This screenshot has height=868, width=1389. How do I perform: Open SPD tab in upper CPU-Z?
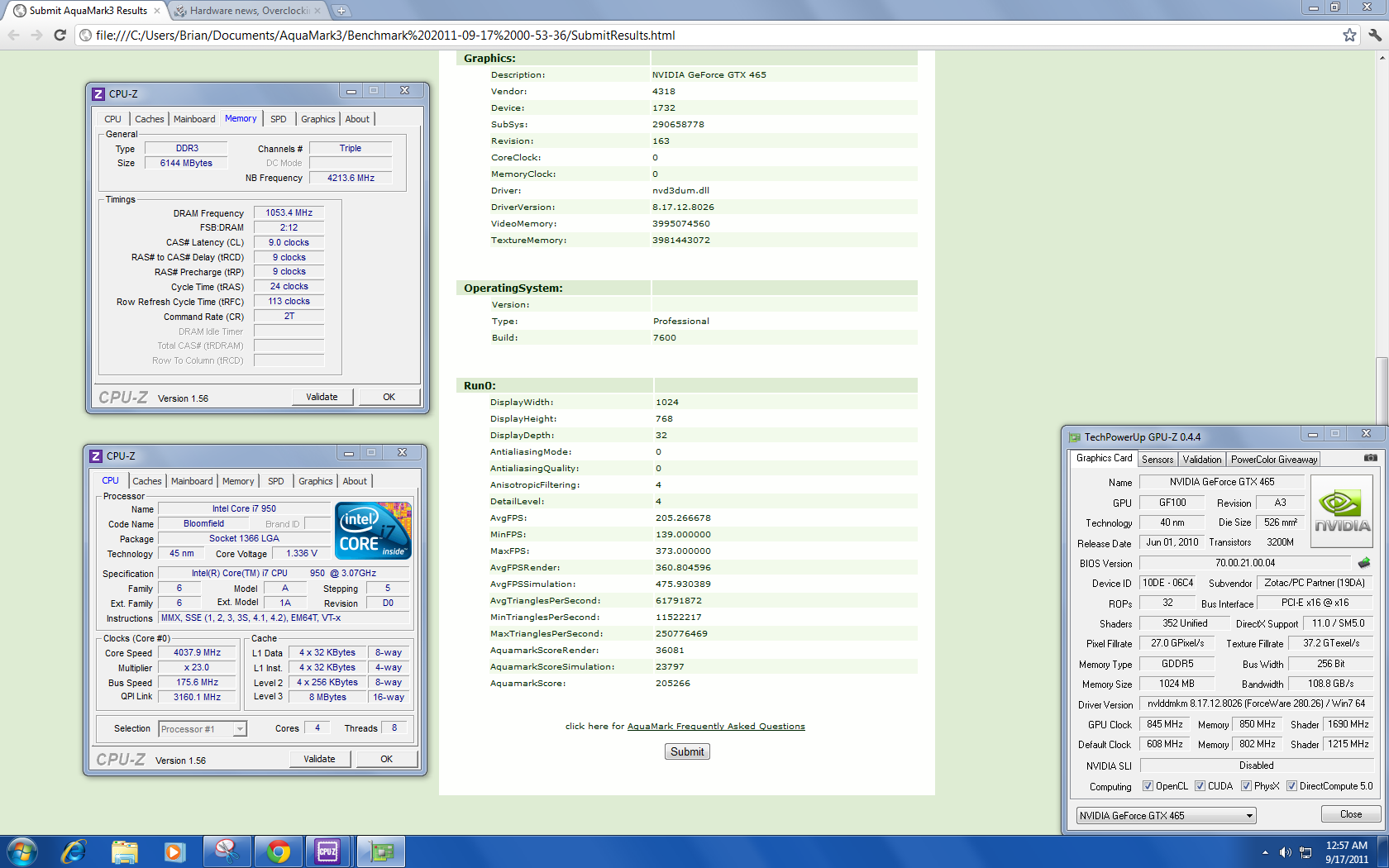pos(279,119)
